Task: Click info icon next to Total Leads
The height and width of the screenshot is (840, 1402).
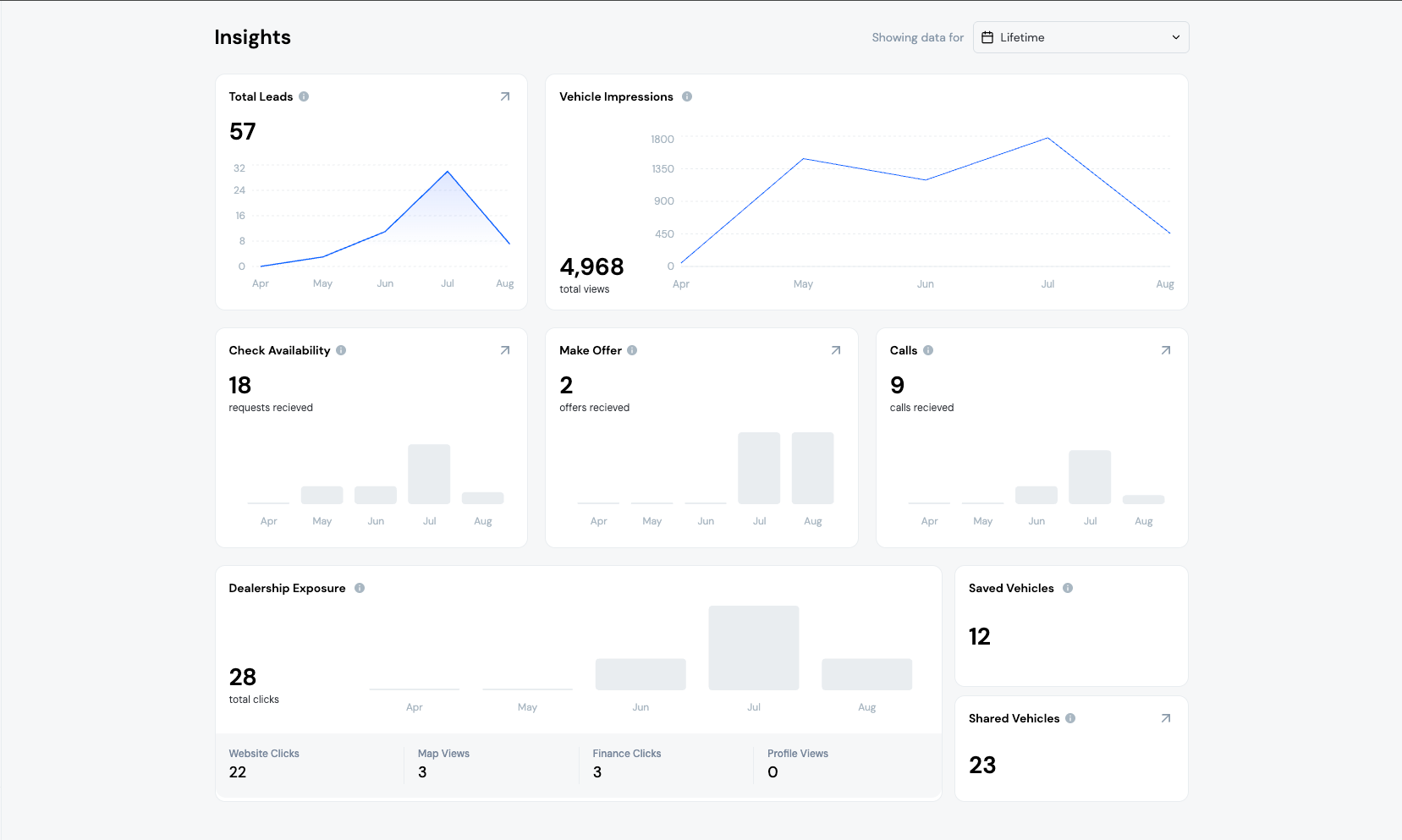Action: (304, 96)
